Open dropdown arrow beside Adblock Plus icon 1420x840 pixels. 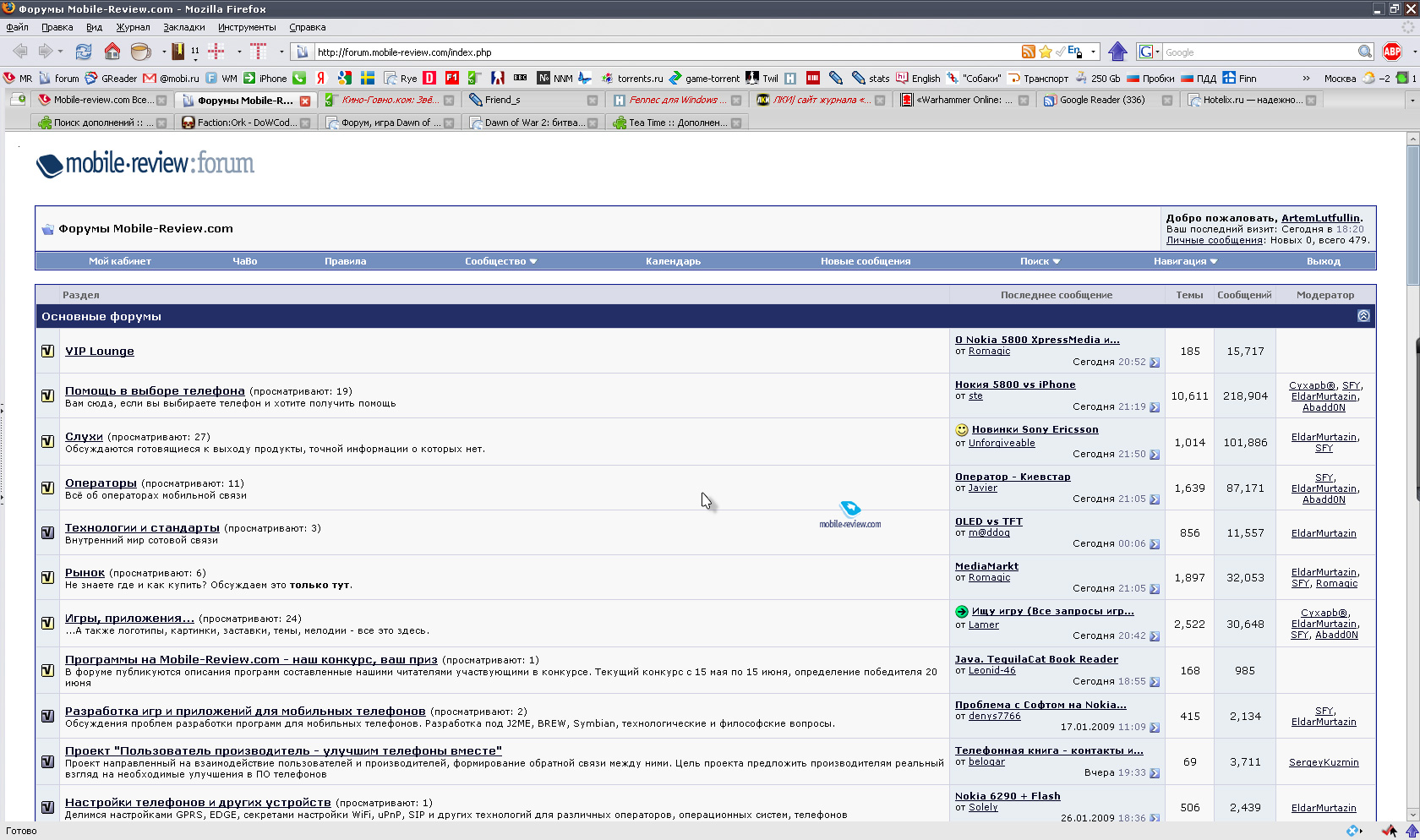click(1413, 52)
